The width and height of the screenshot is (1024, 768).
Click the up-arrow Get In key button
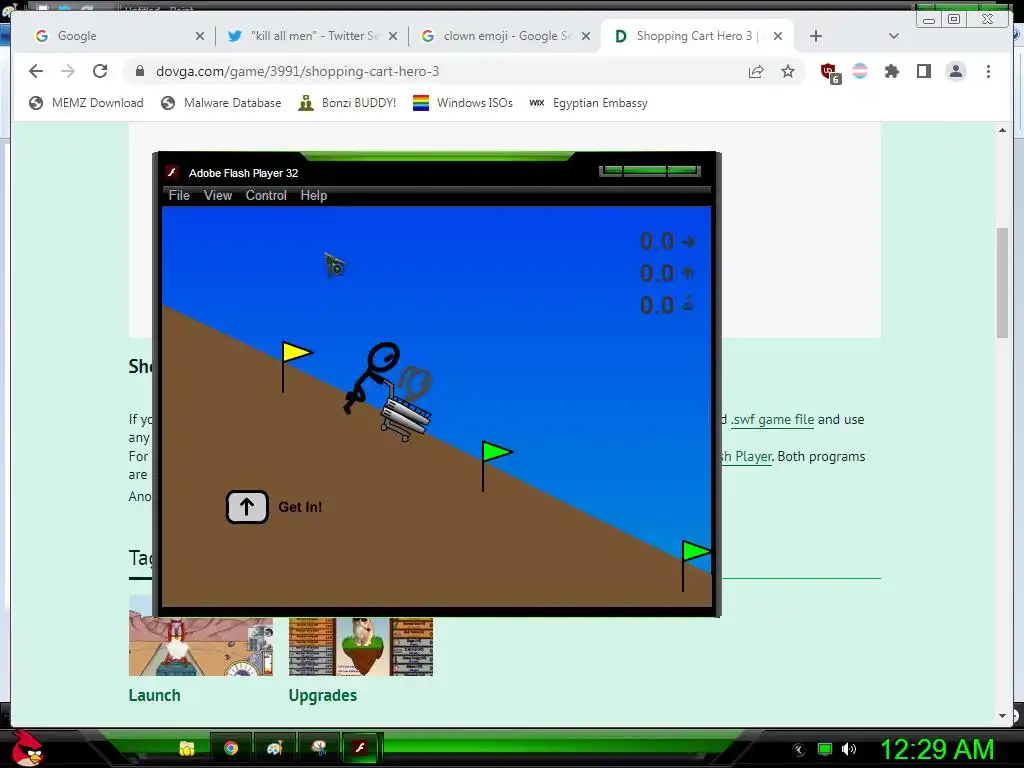247,507
